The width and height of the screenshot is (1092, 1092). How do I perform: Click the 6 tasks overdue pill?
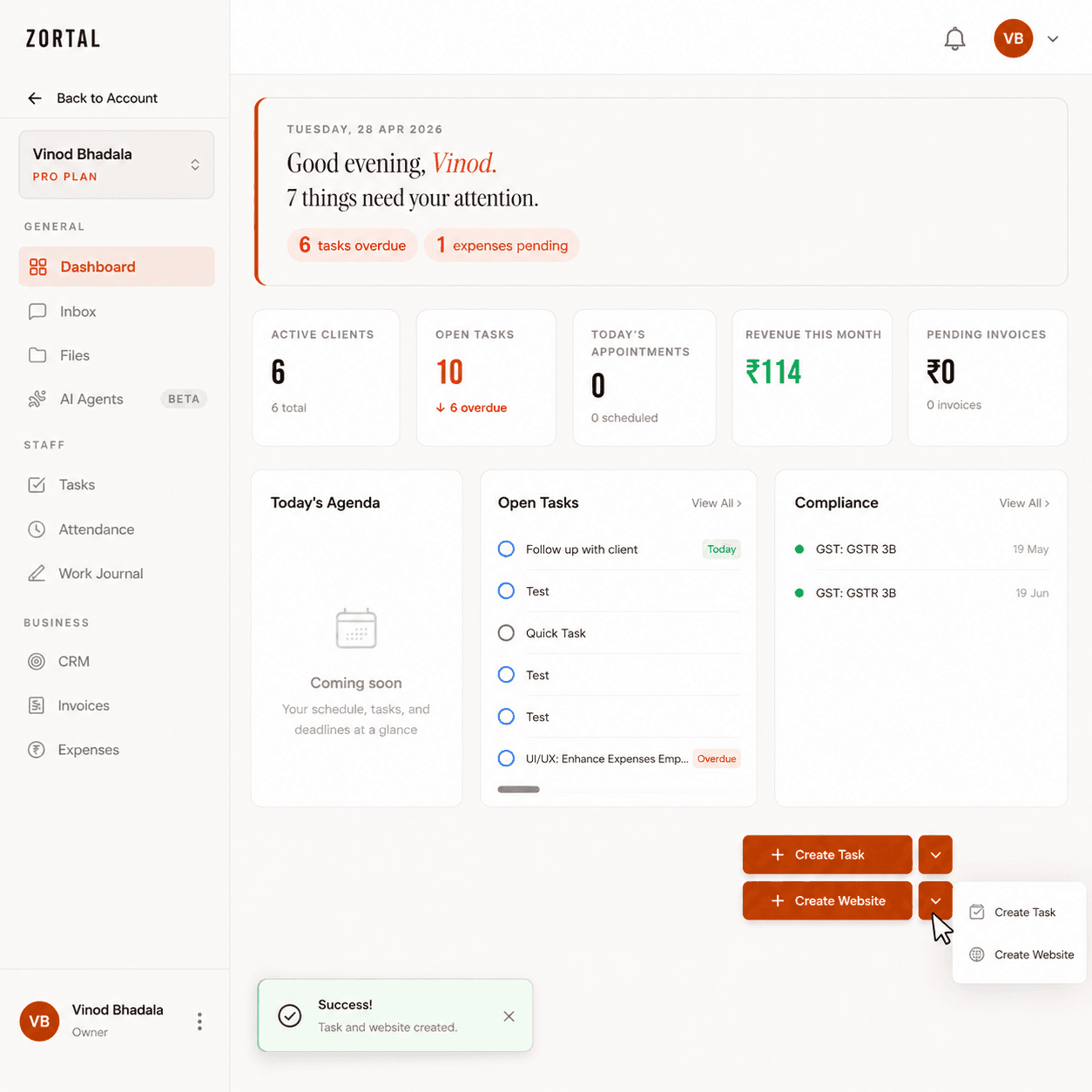[x=353, y=246]
